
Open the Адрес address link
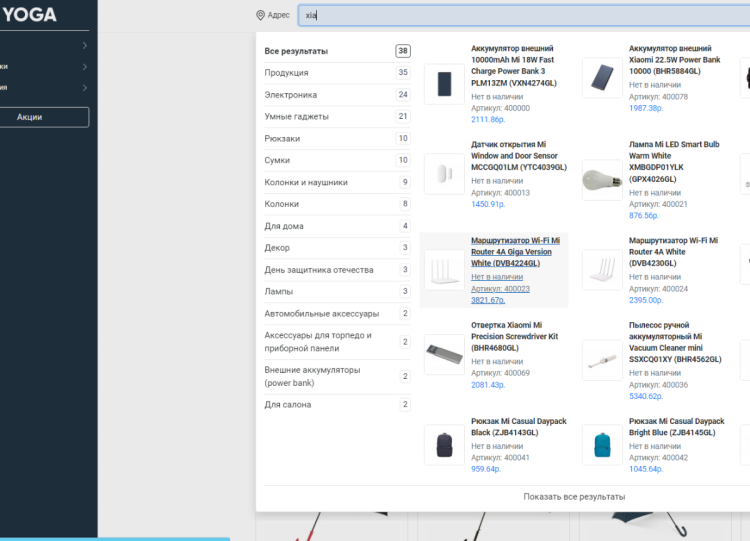point(278,15)
